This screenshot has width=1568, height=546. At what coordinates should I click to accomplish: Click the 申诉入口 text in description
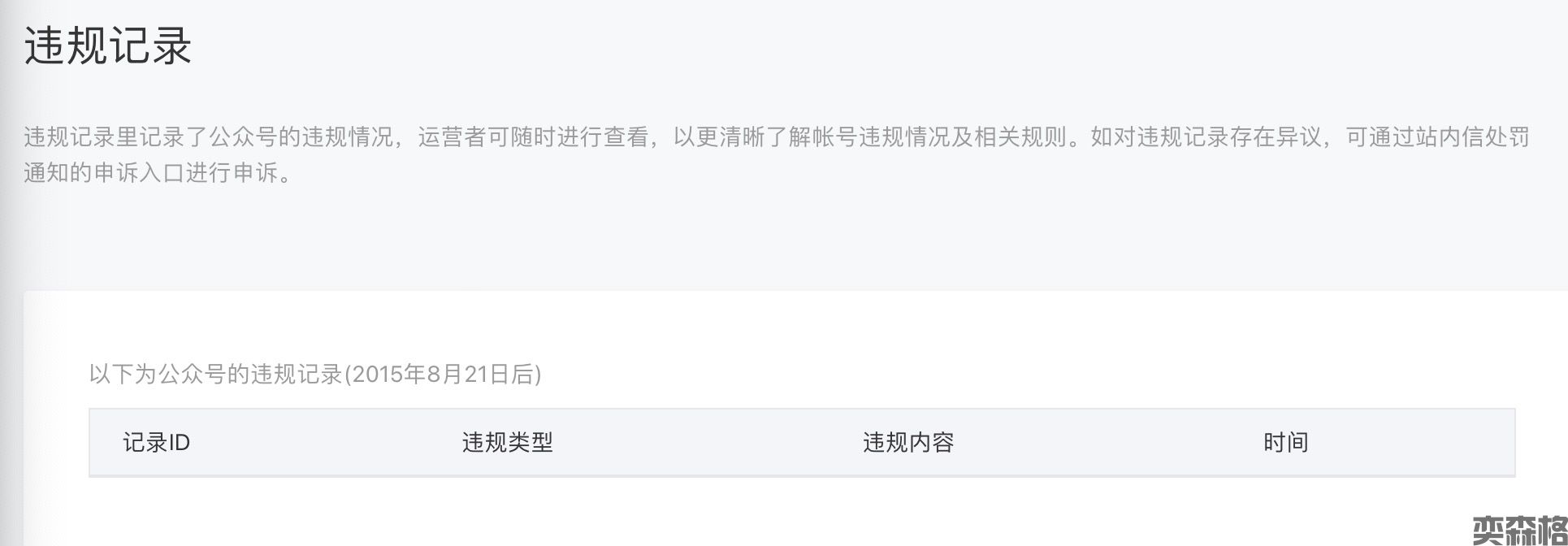(140, 173)
